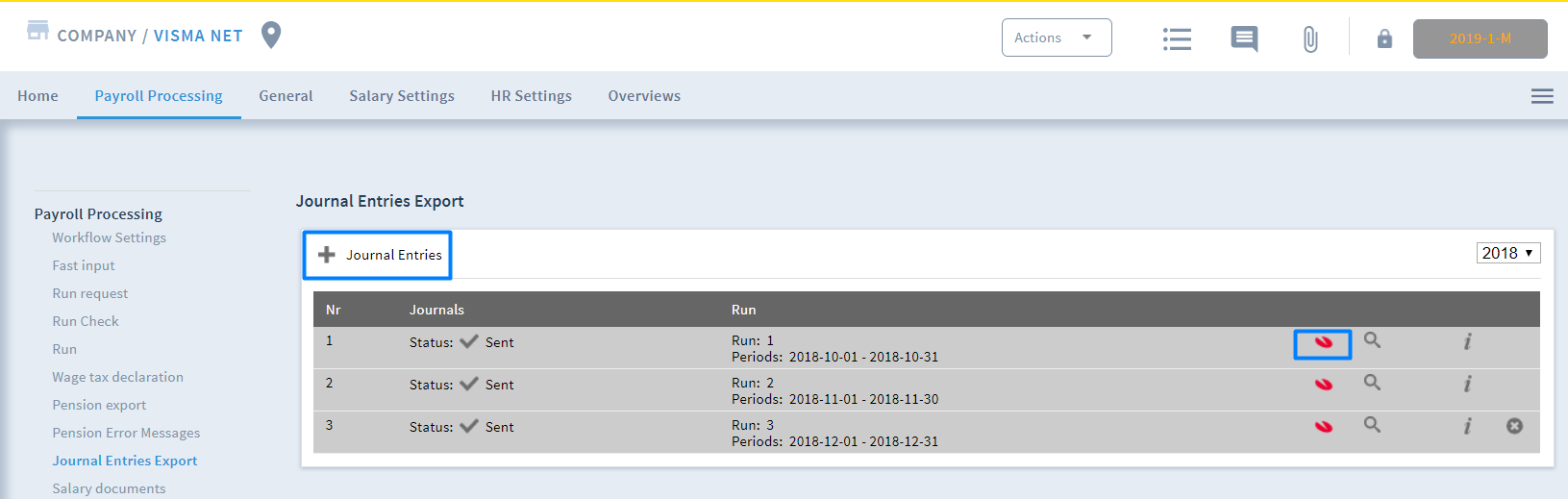Image resolution: width=1568 pixels, height=499 pixels.
Task: Open Journal Entries Export in sidebar
Action: [x=125, y=461]
